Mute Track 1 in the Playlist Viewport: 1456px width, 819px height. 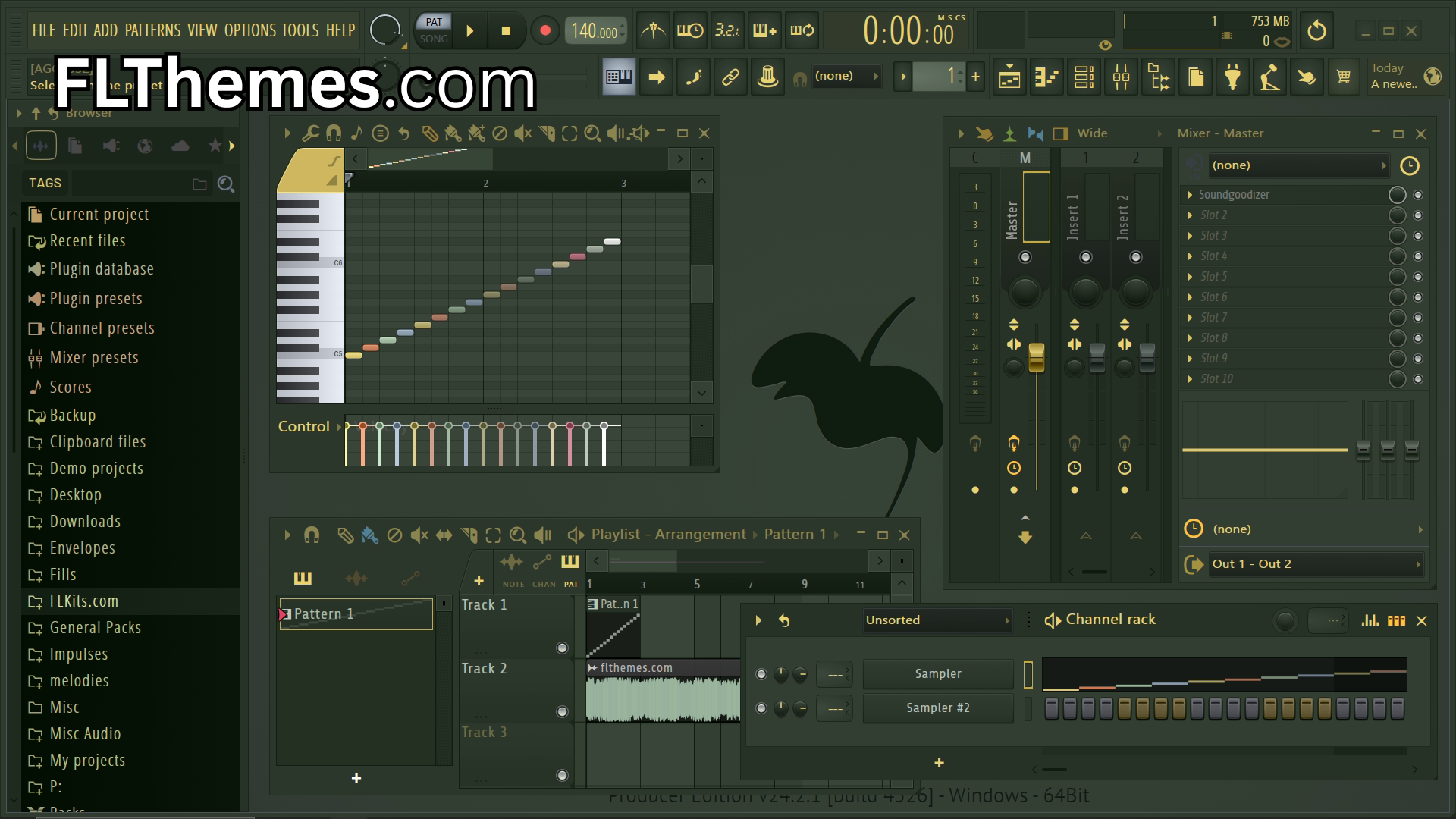pos(562,648)
